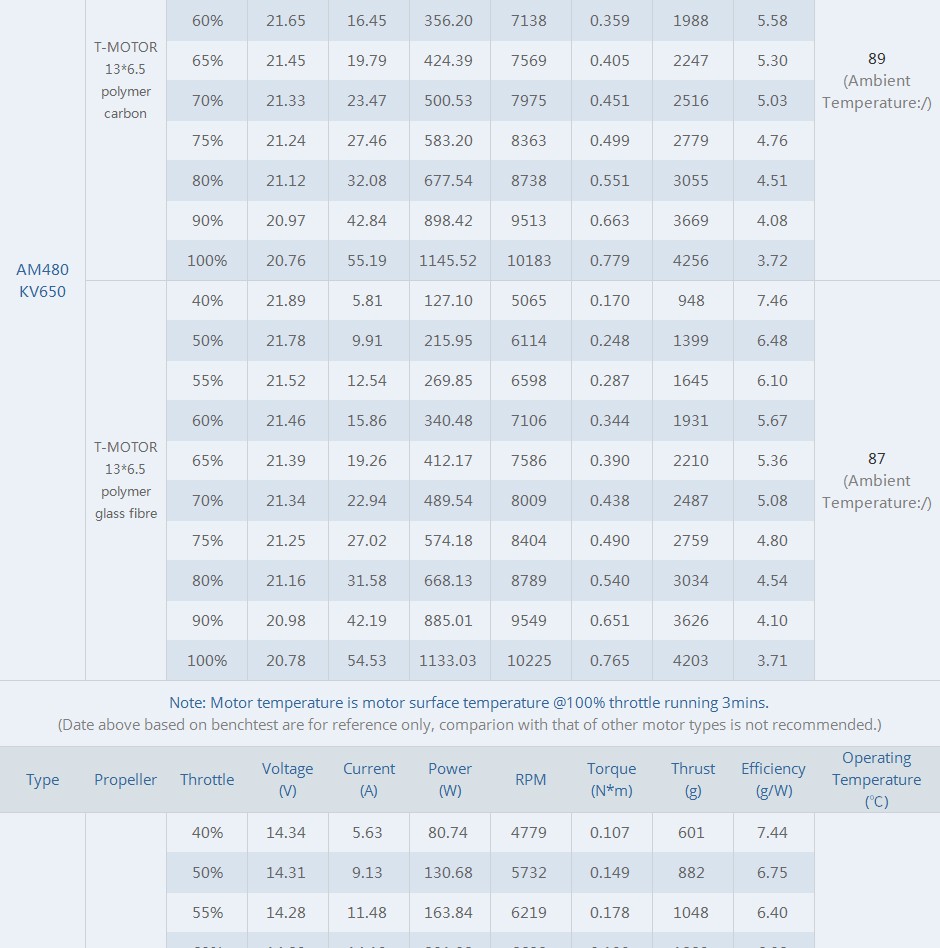The width and height of the screenshot is (940, 948).
Task: Select the T-MOTOR 13*6.5 polymer glass fibre cell
Action: [126, 480]
